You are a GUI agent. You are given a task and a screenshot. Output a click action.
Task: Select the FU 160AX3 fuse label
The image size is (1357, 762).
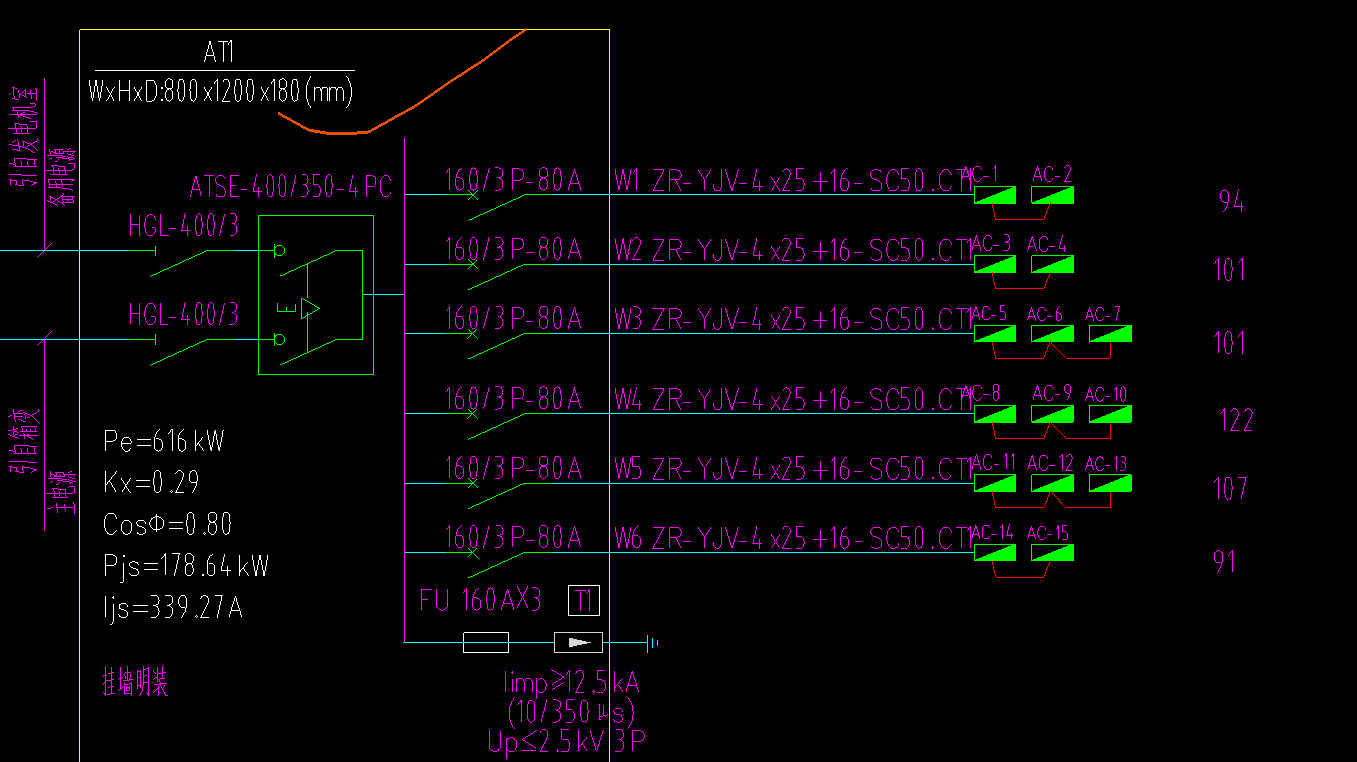(x=481, y=600)
